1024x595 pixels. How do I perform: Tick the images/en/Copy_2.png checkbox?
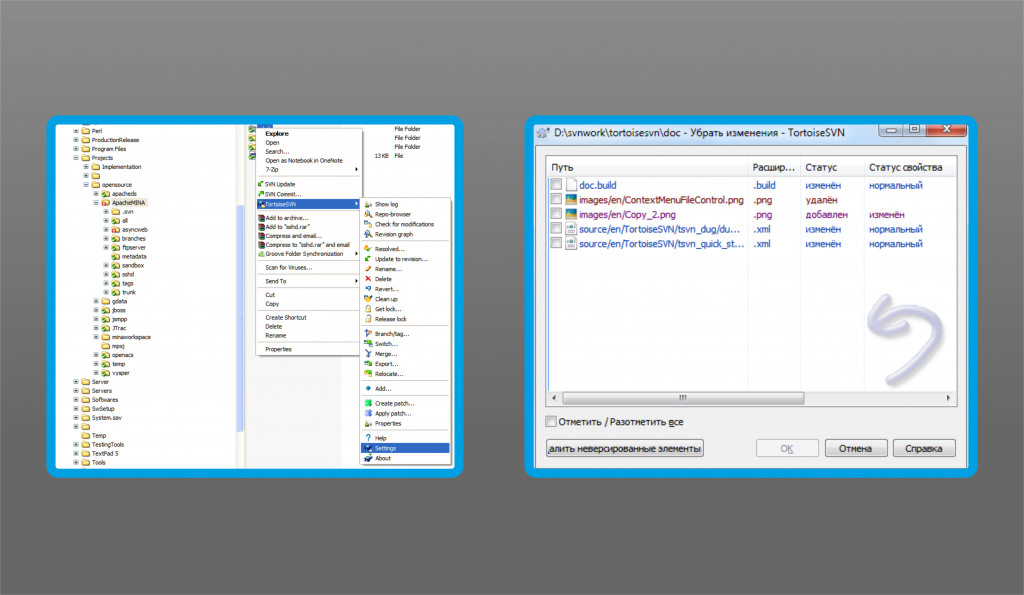tap(556, 214)
